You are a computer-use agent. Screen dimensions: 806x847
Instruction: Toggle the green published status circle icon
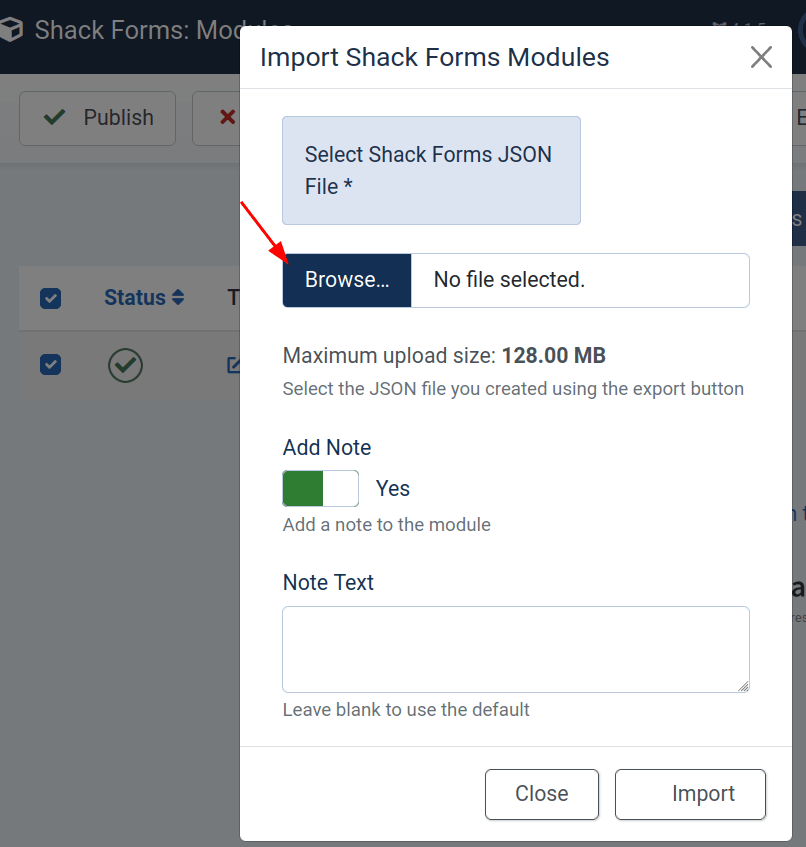[125, 366]
